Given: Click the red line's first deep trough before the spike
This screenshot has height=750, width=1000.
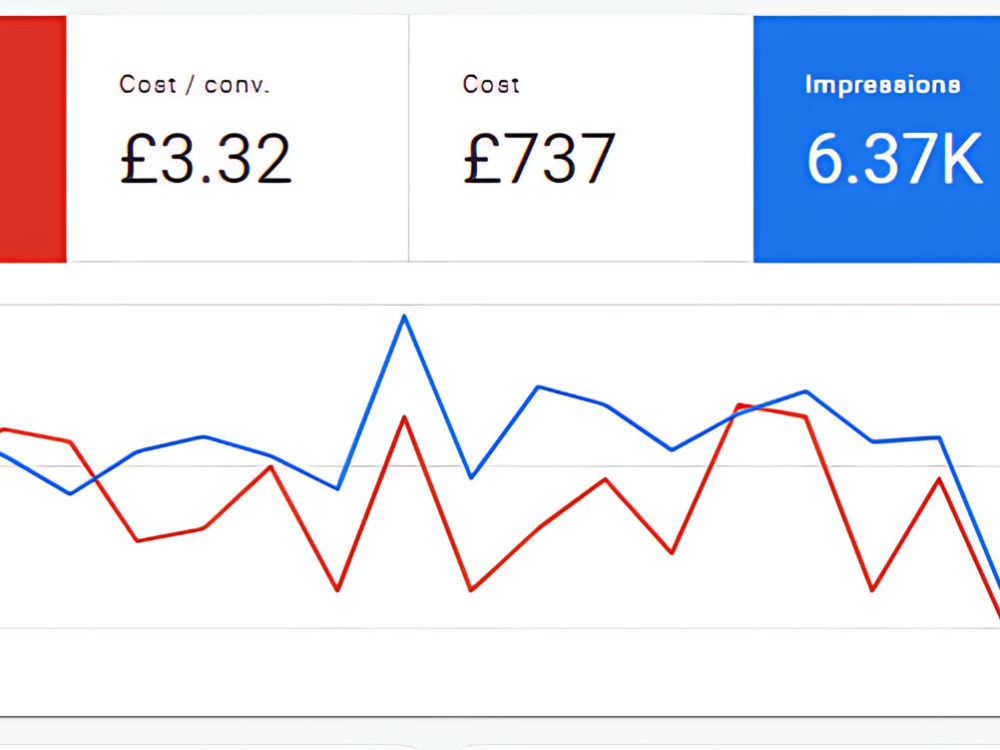Looking at the screenshot, I should [337, 591].
